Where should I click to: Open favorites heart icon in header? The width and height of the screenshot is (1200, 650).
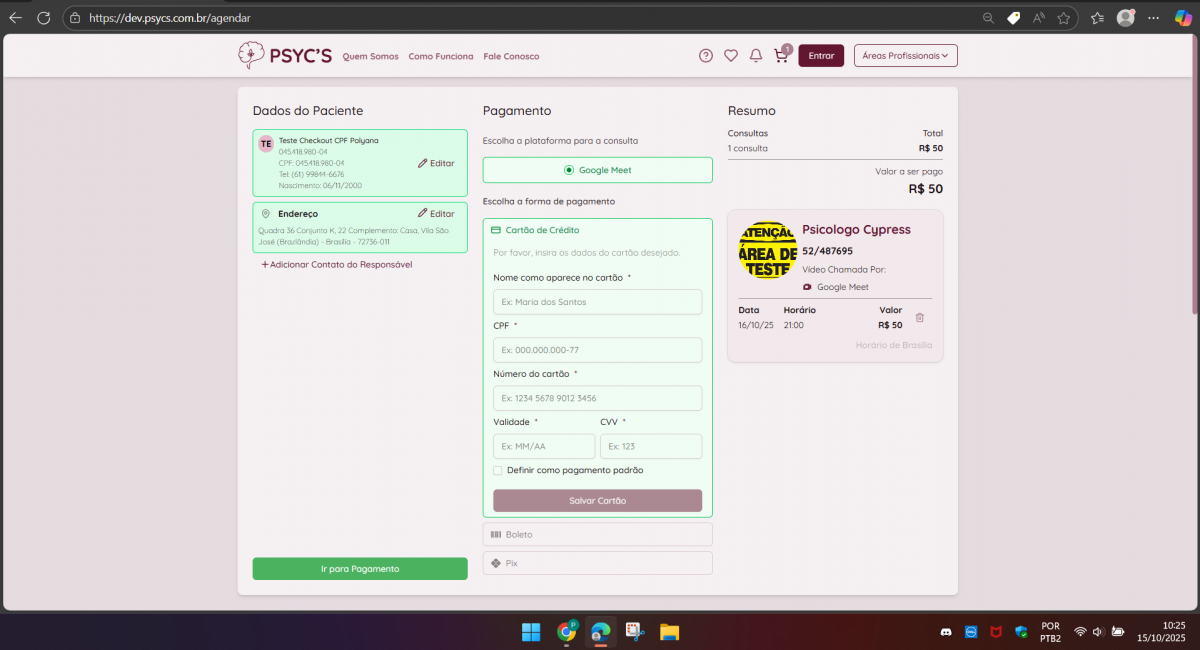[731, 56]
